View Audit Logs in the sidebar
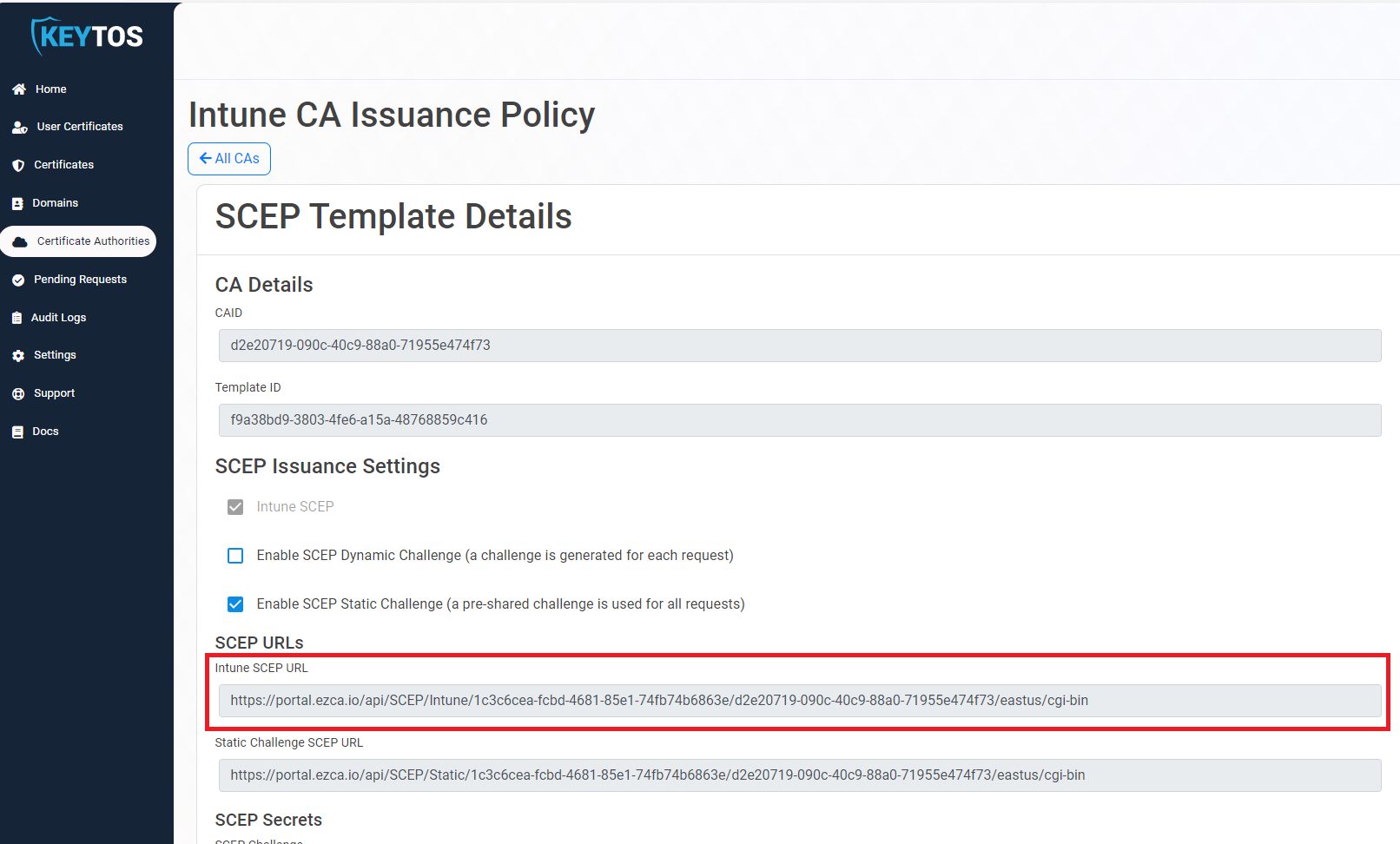 (59, 318)
